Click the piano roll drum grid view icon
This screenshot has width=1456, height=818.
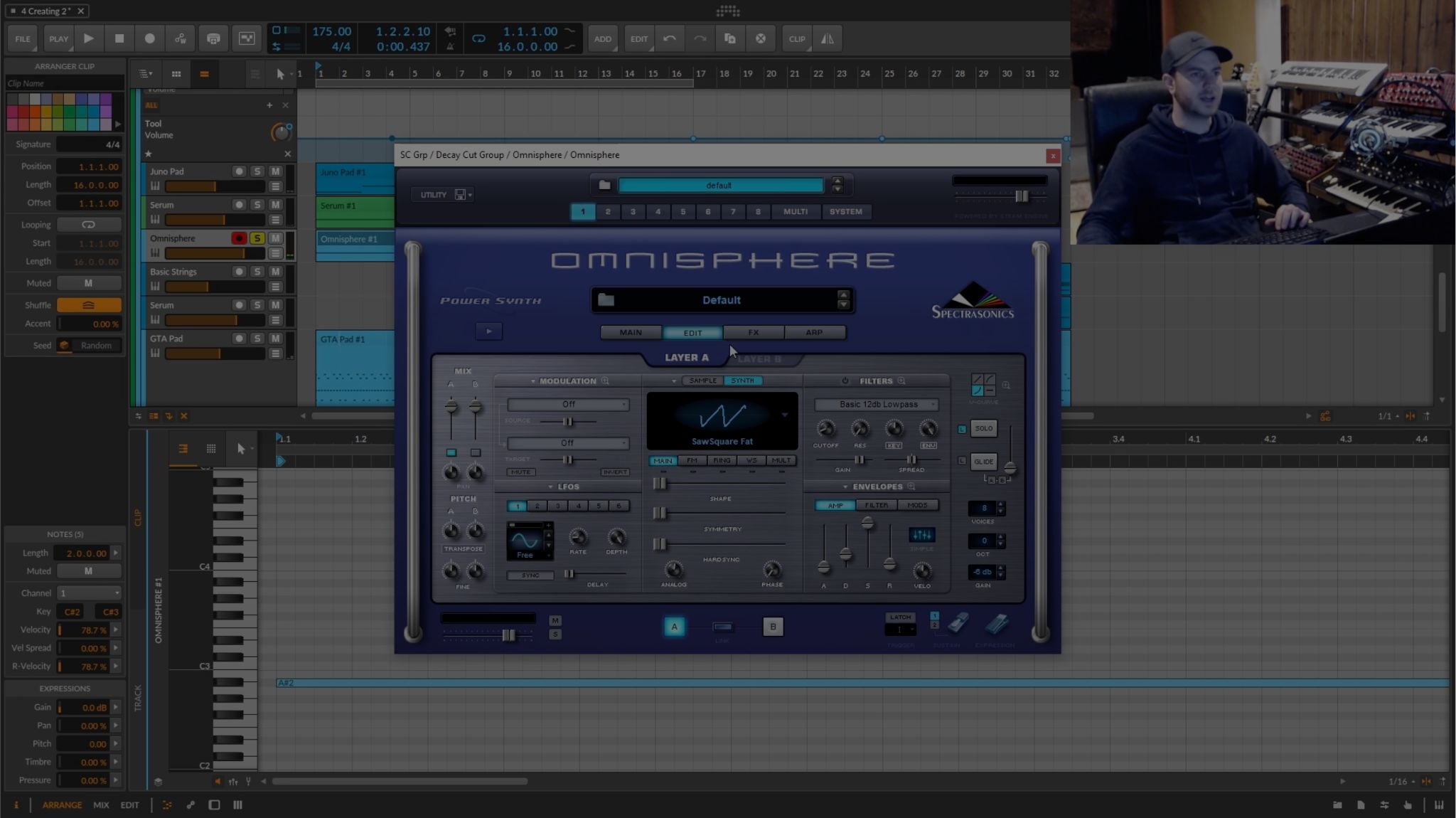(211, 449)
